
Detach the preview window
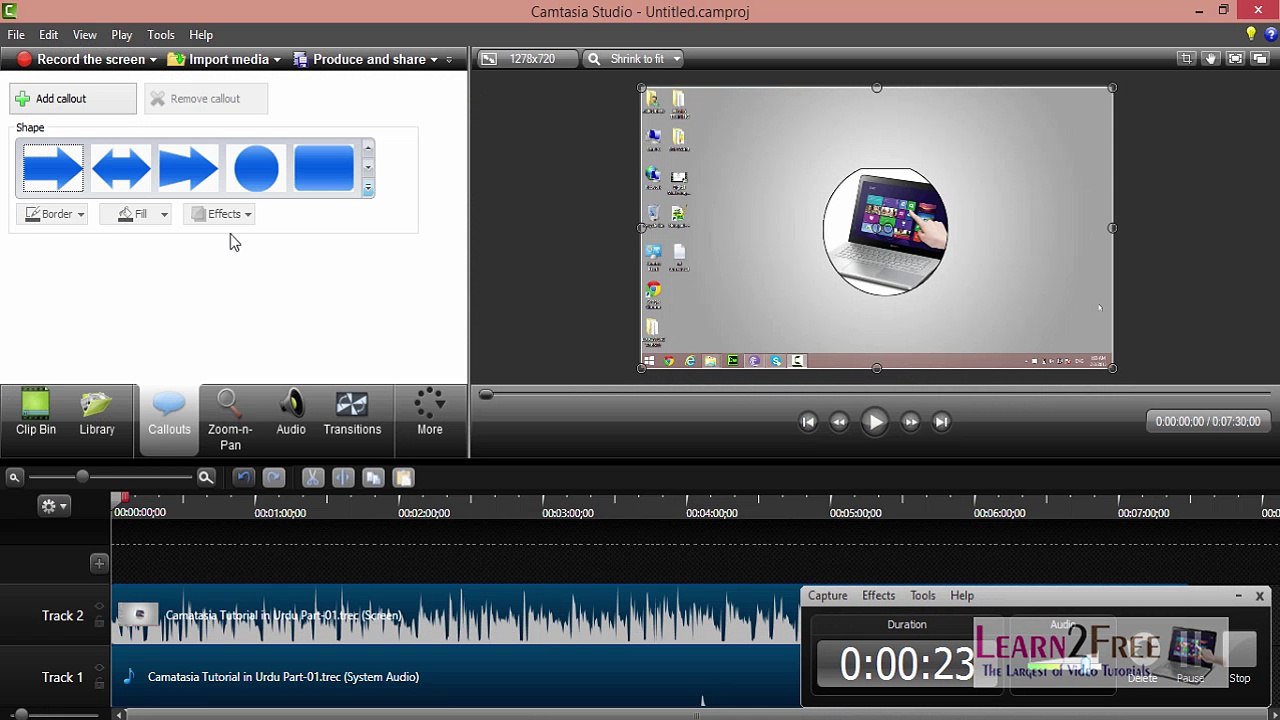[1259, 59]
